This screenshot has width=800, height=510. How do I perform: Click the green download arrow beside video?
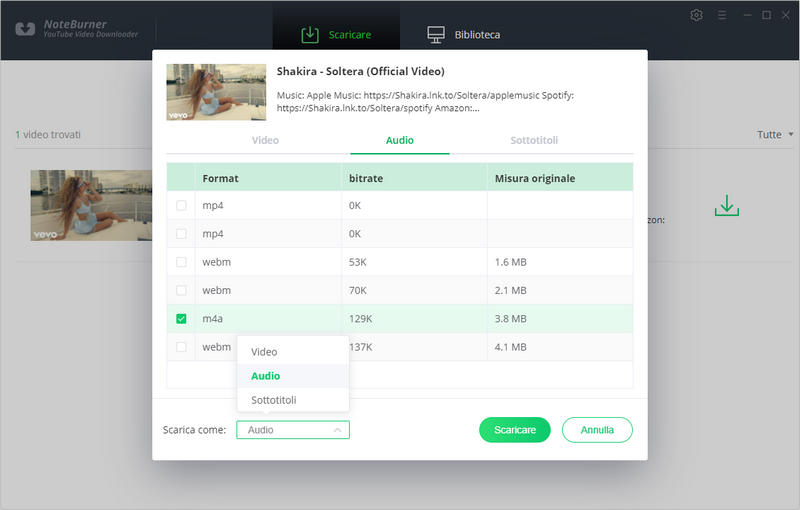coord(727,205)
